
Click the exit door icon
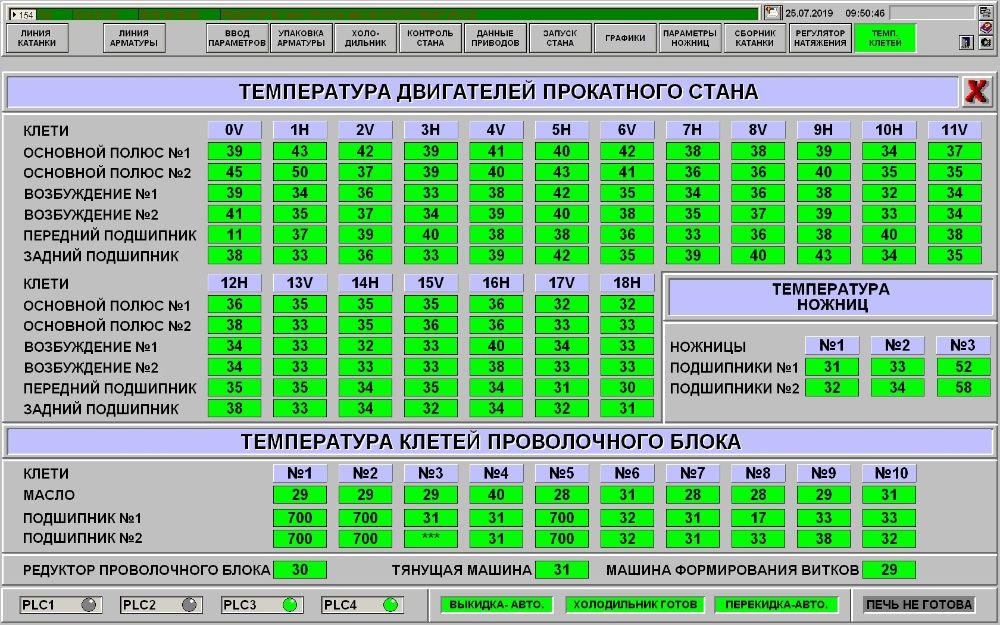[x=967, y=42]
